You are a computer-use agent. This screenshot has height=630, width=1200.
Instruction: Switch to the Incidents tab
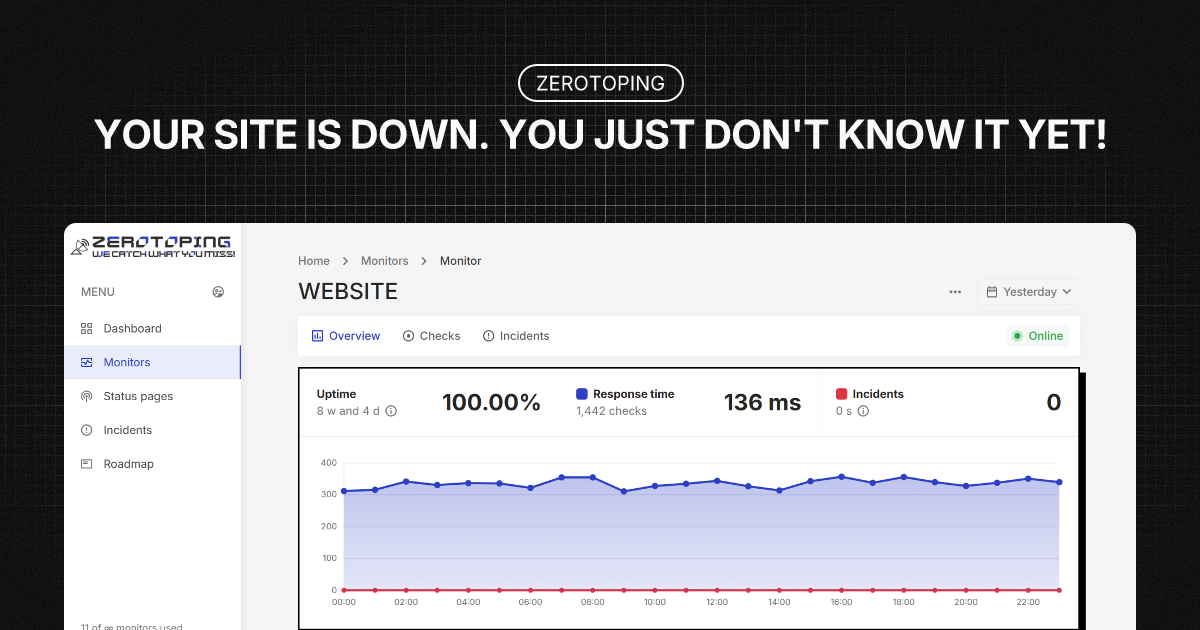(523, 336)
